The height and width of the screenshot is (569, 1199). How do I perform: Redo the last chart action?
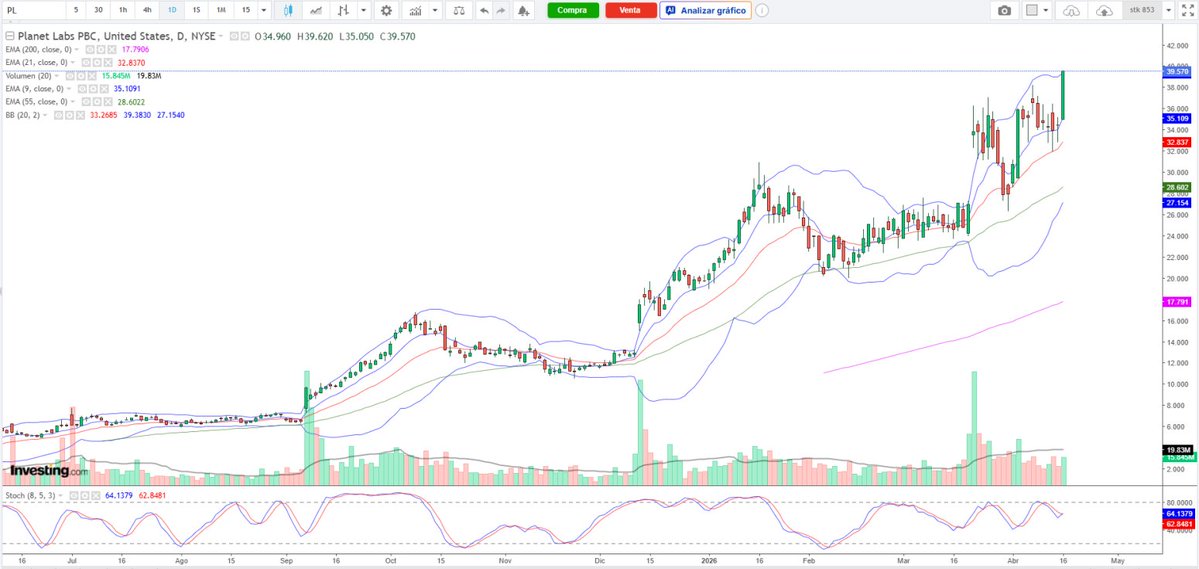502,11
